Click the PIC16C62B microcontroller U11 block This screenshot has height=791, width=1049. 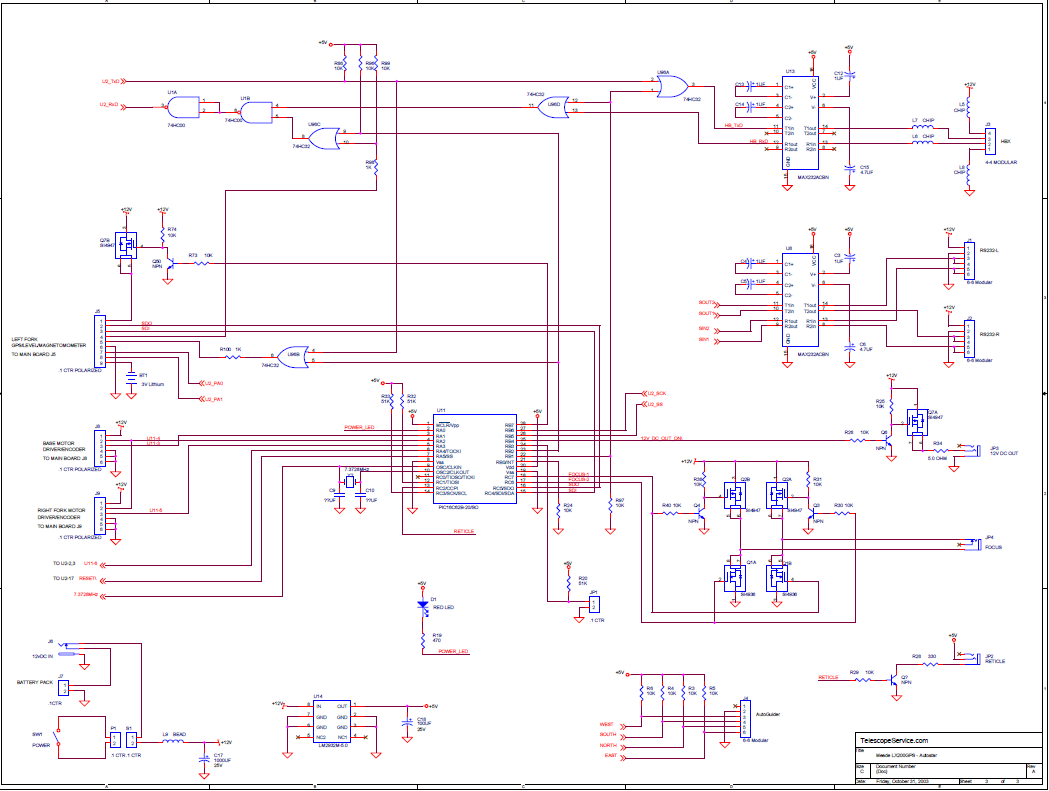coord(474,459)
